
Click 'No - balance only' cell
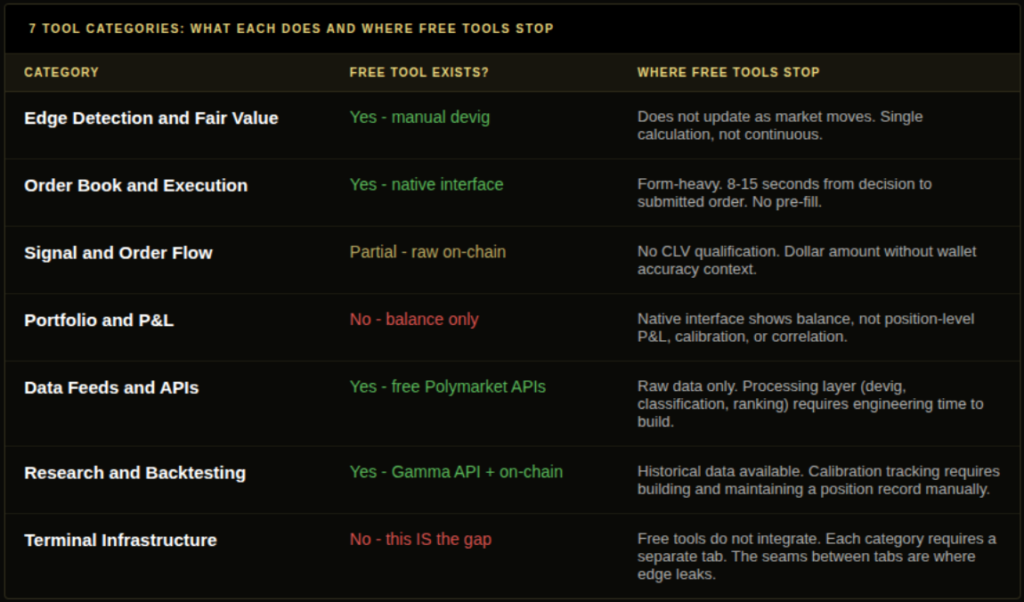tap(414, 319)
